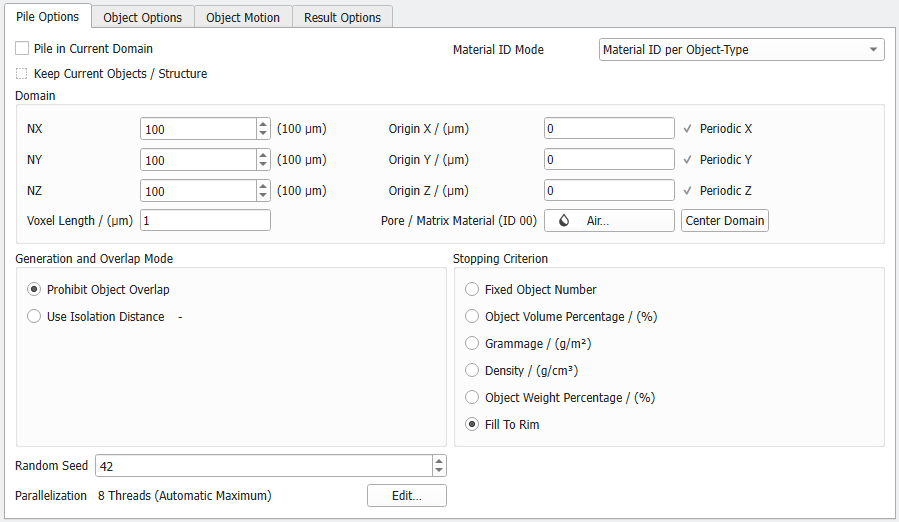Decrease NZ with the down arrow
The height and width of the screenshot is (522, 899).
pos(263,196)
